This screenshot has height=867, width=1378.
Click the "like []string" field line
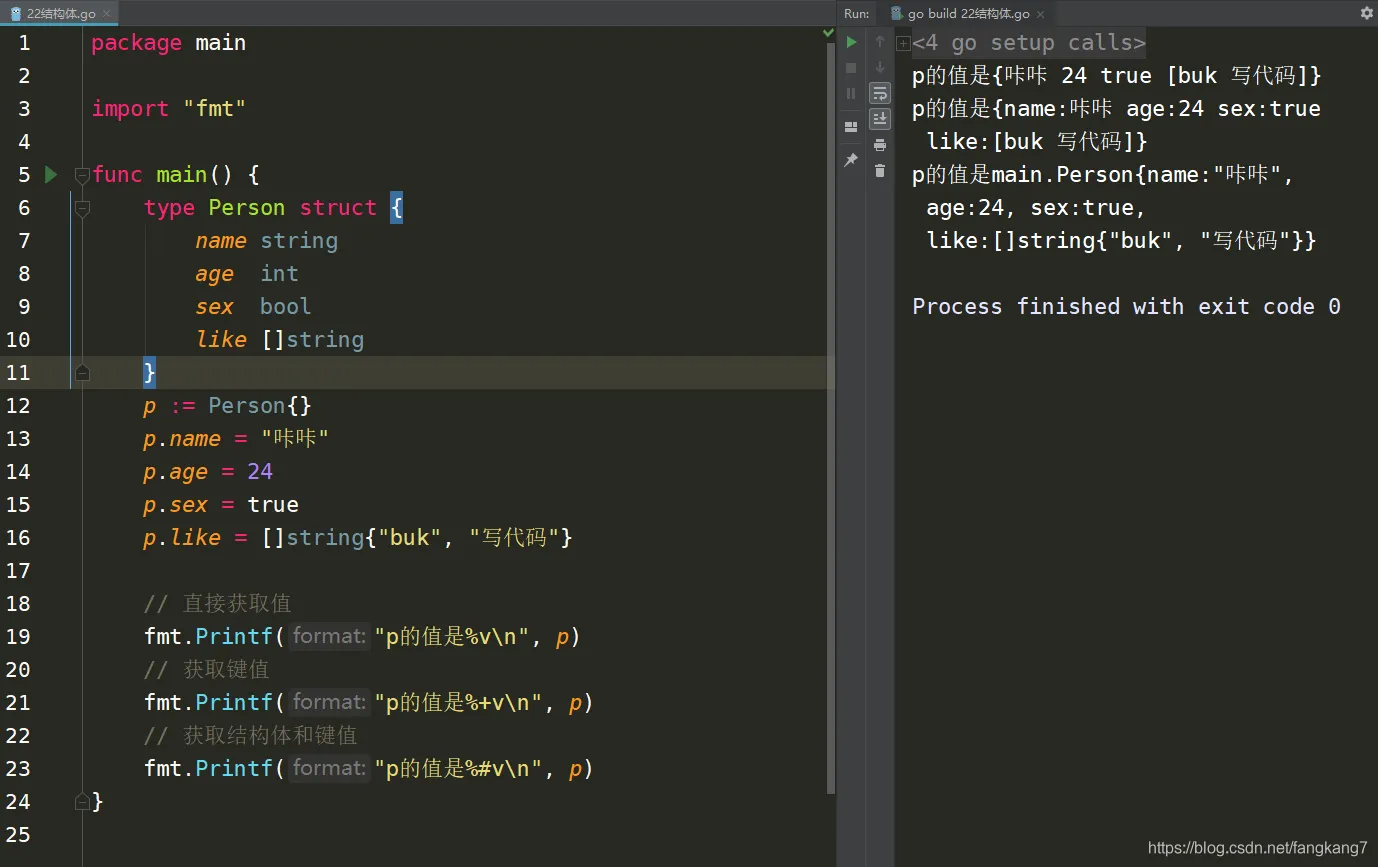pos(280,339)
